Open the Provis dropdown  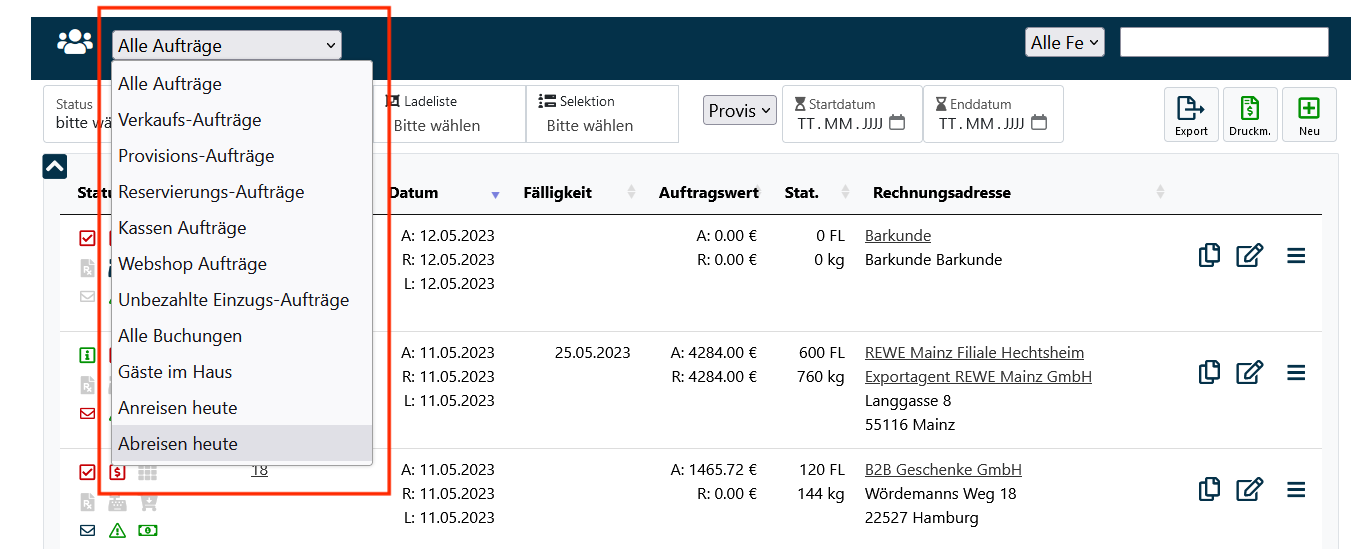click(739, 111)
